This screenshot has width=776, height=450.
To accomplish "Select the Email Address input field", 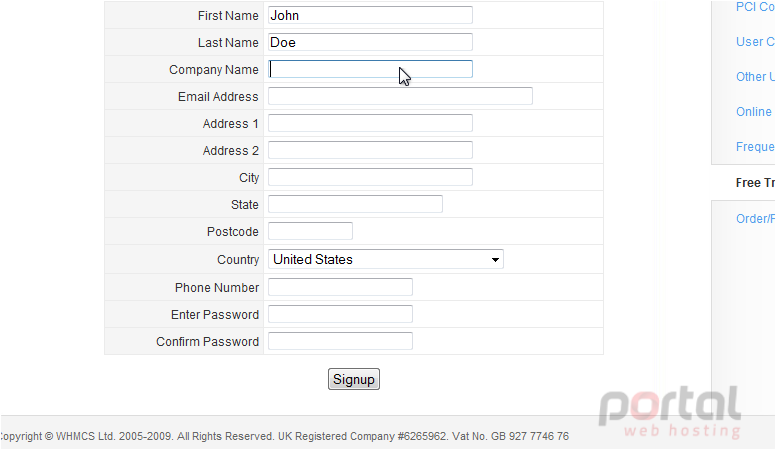I will pyautogui.click(x=400, y=96).
